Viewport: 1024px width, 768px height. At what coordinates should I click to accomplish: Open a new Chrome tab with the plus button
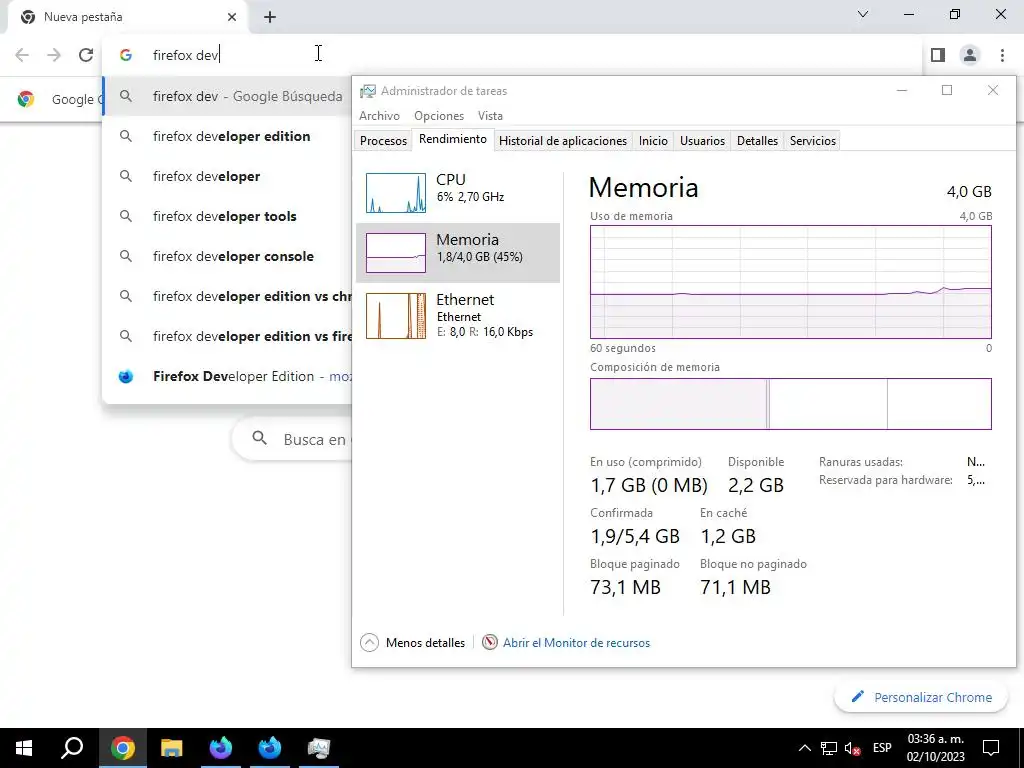point(270,17)
